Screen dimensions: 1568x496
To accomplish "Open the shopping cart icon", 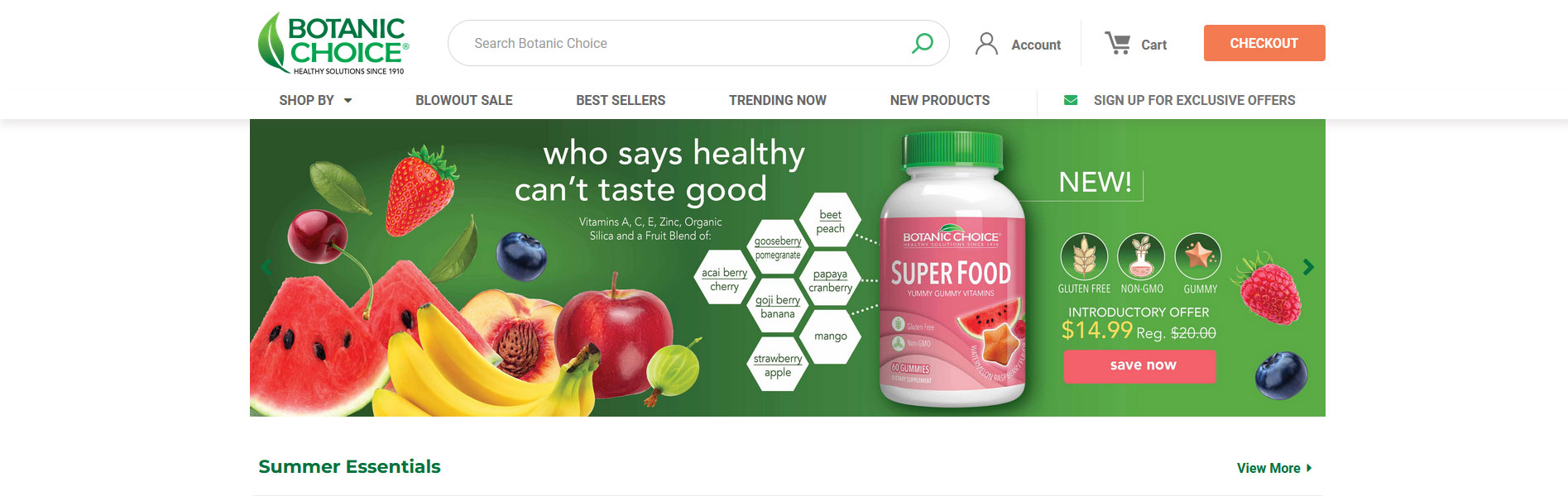I will (1118, 43).
